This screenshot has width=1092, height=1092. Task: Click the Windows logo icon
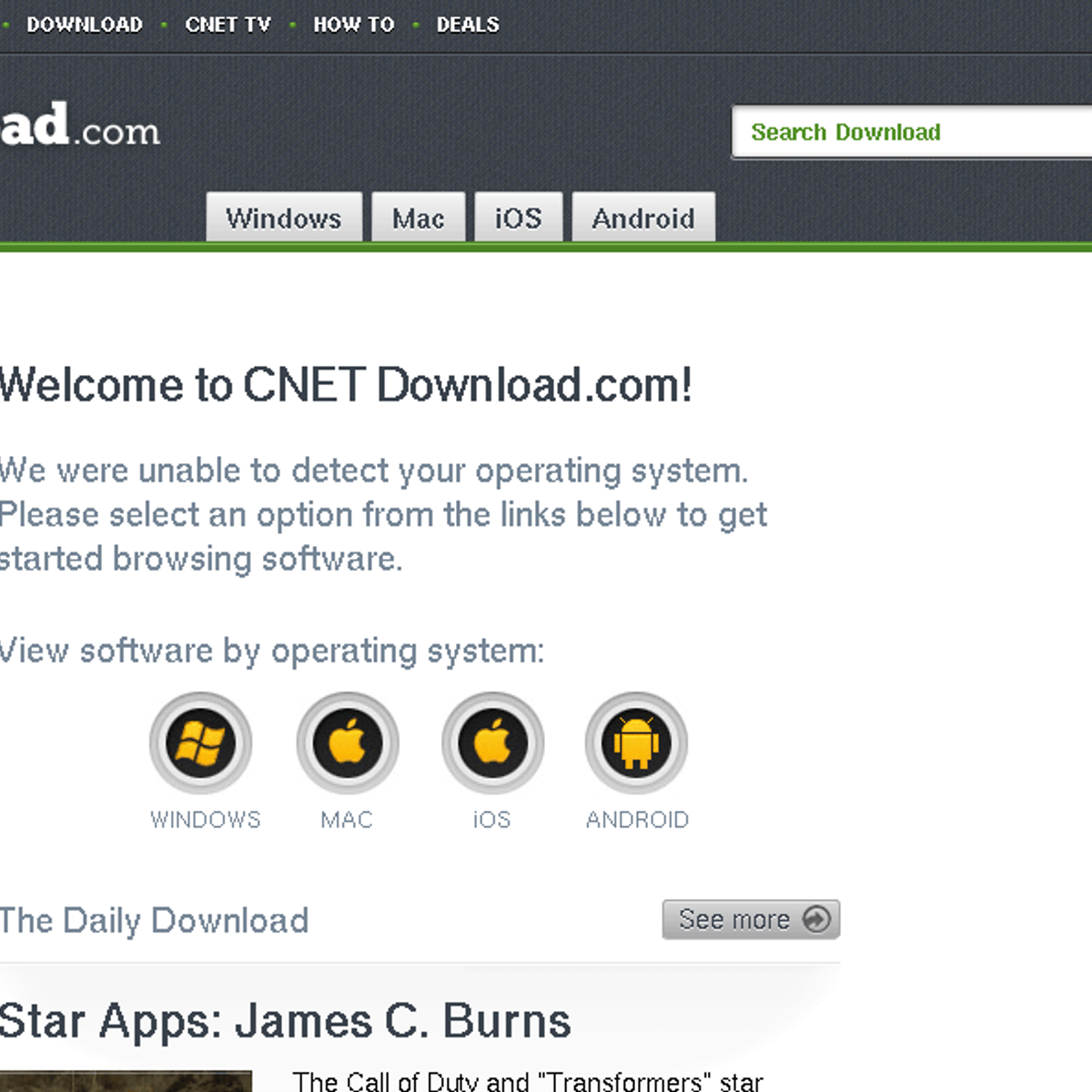coord(200,743)
